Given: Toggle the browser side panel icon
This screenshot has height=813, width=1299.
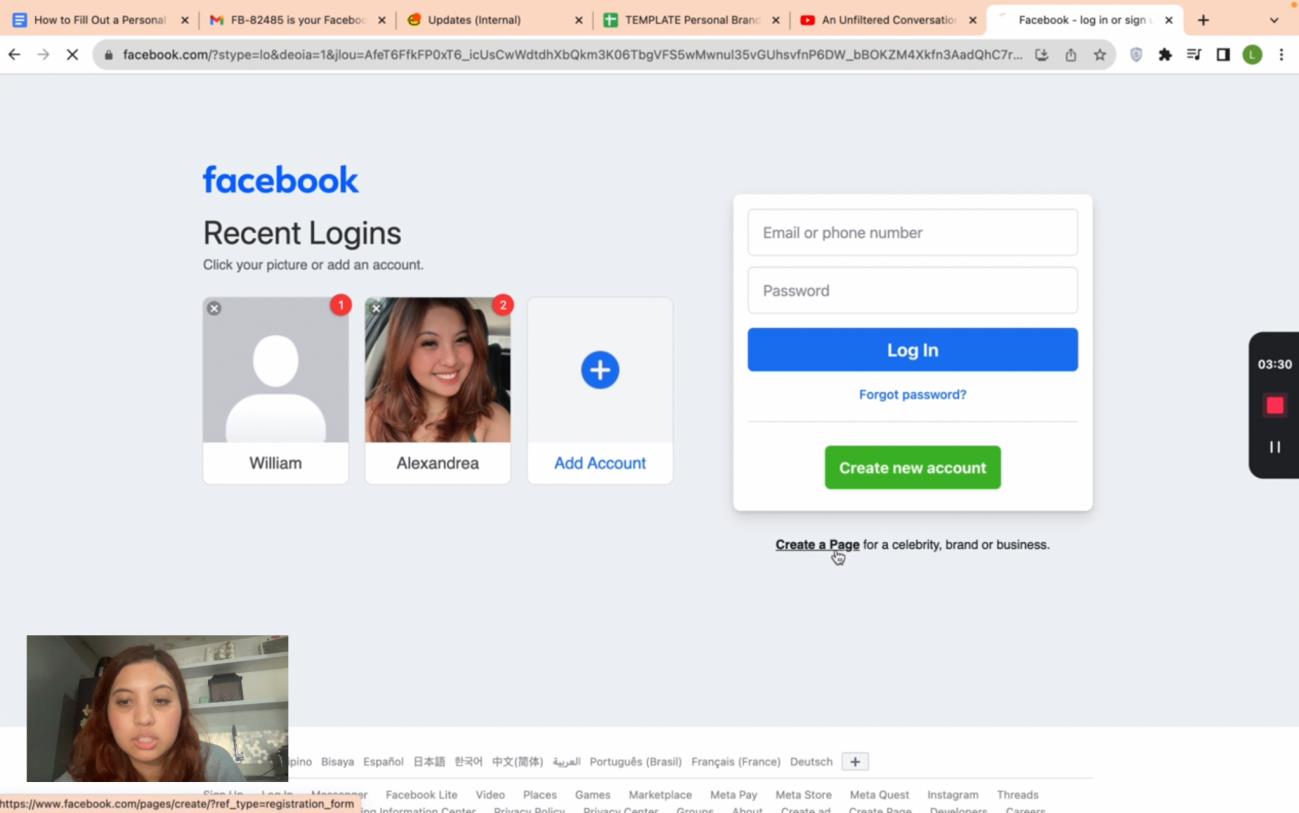Looking at the screenshot, I should click(x=1223, y=55).
